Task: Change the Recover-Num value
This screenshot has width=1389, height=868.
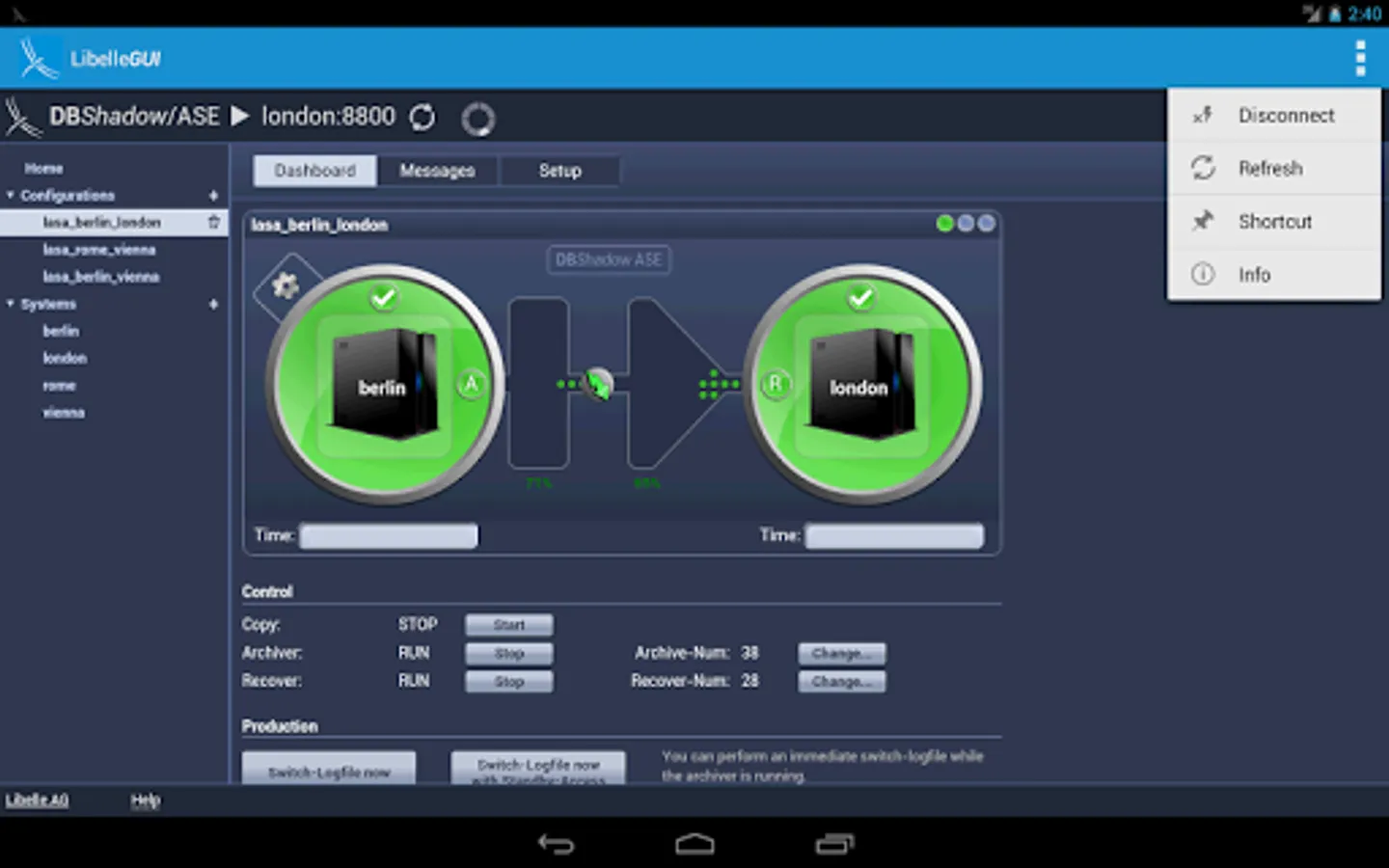Action: pos(841,682)
